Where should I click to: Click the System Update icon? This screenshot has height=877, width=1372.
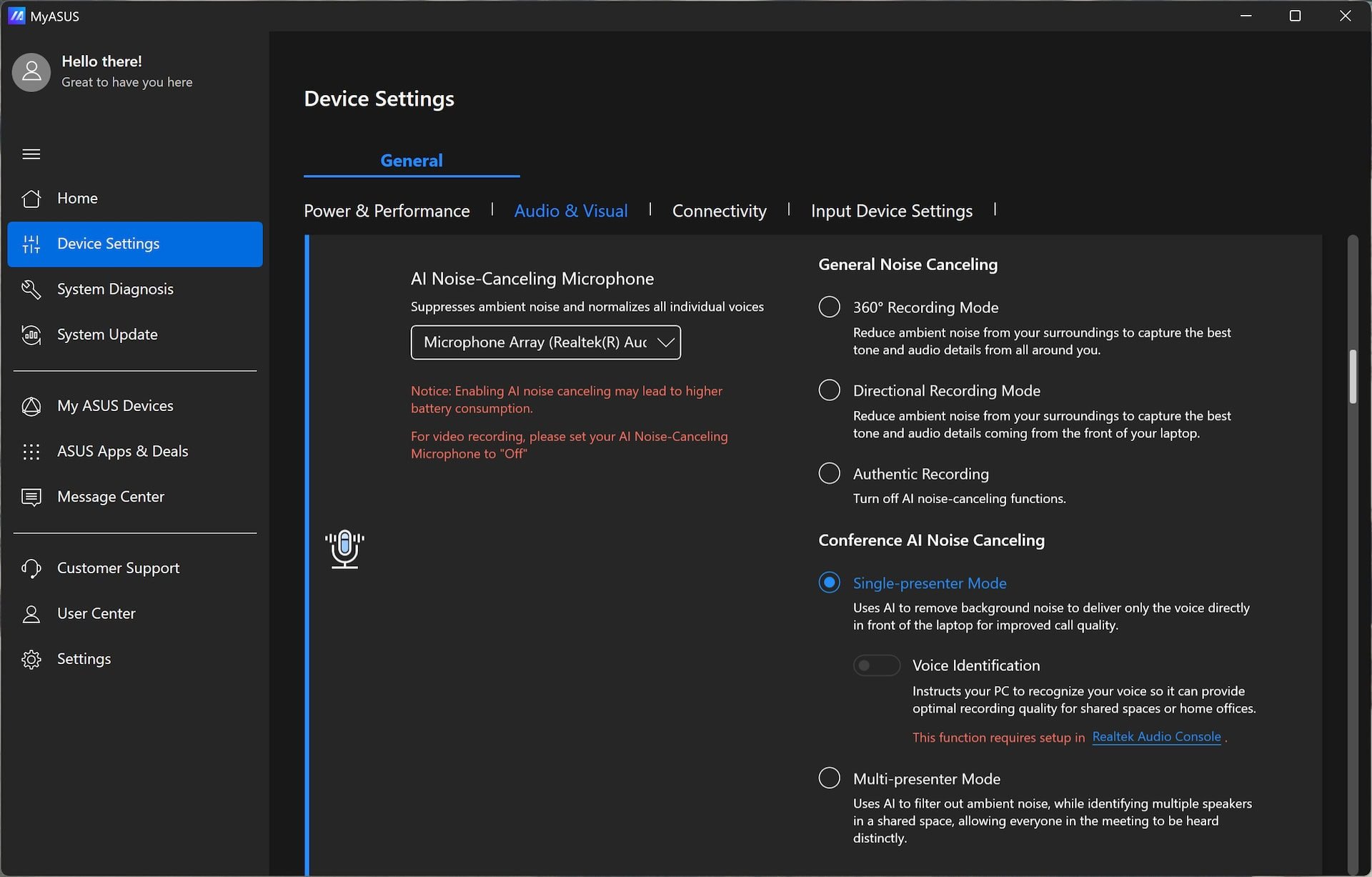31,335
